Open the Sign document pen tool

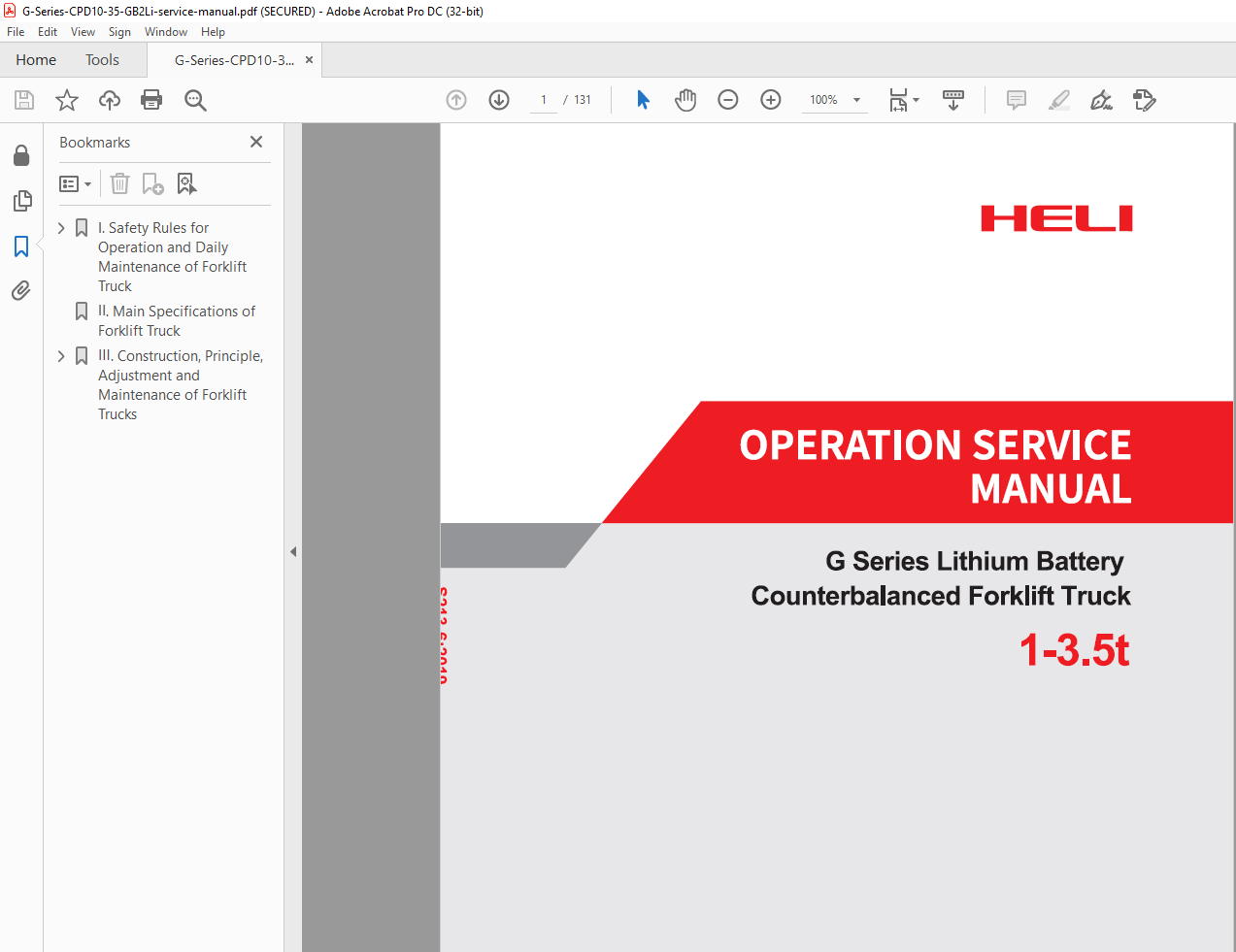(1101, 100)
